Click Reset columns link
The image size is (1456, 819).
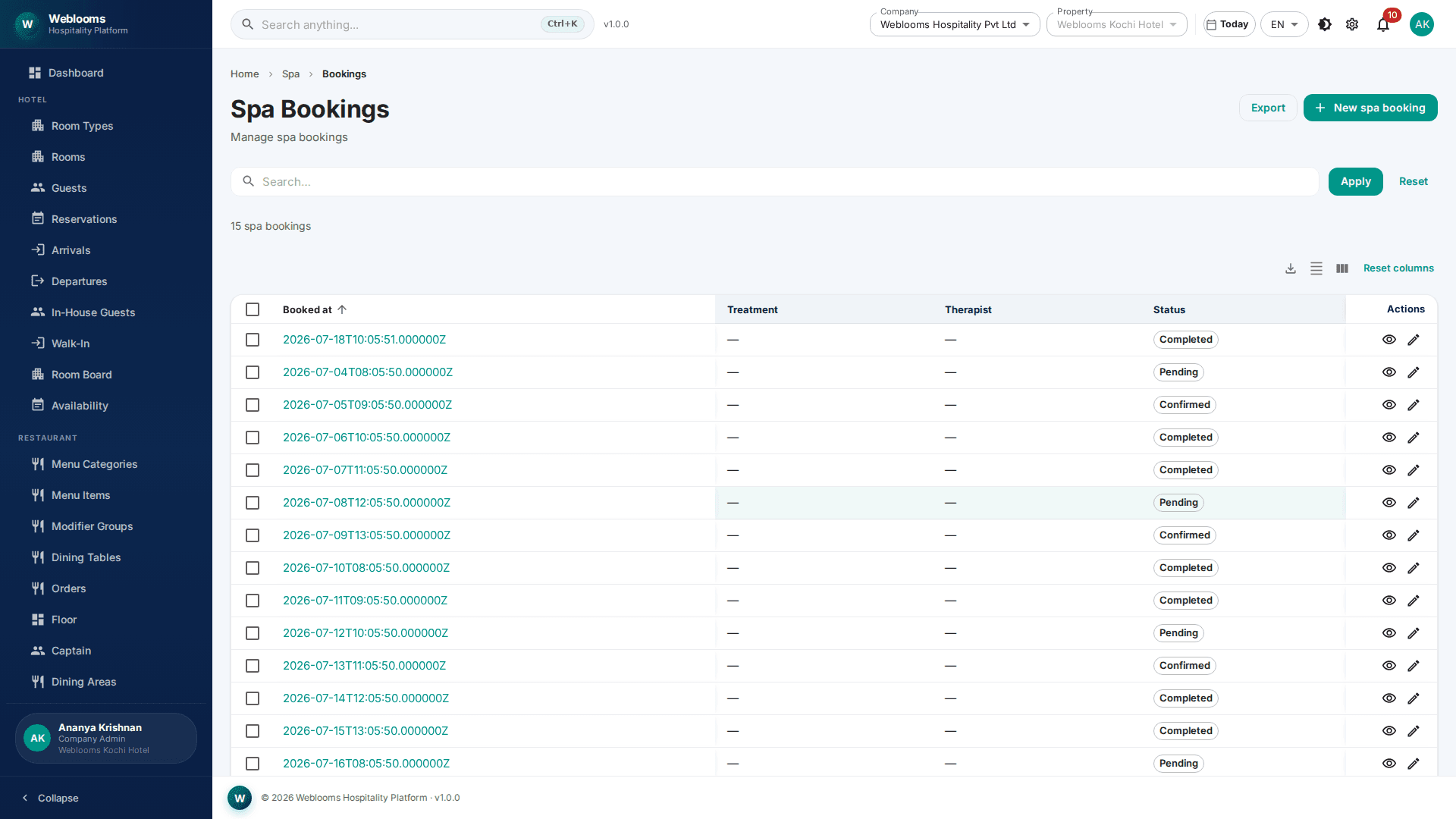(1398, 268)
